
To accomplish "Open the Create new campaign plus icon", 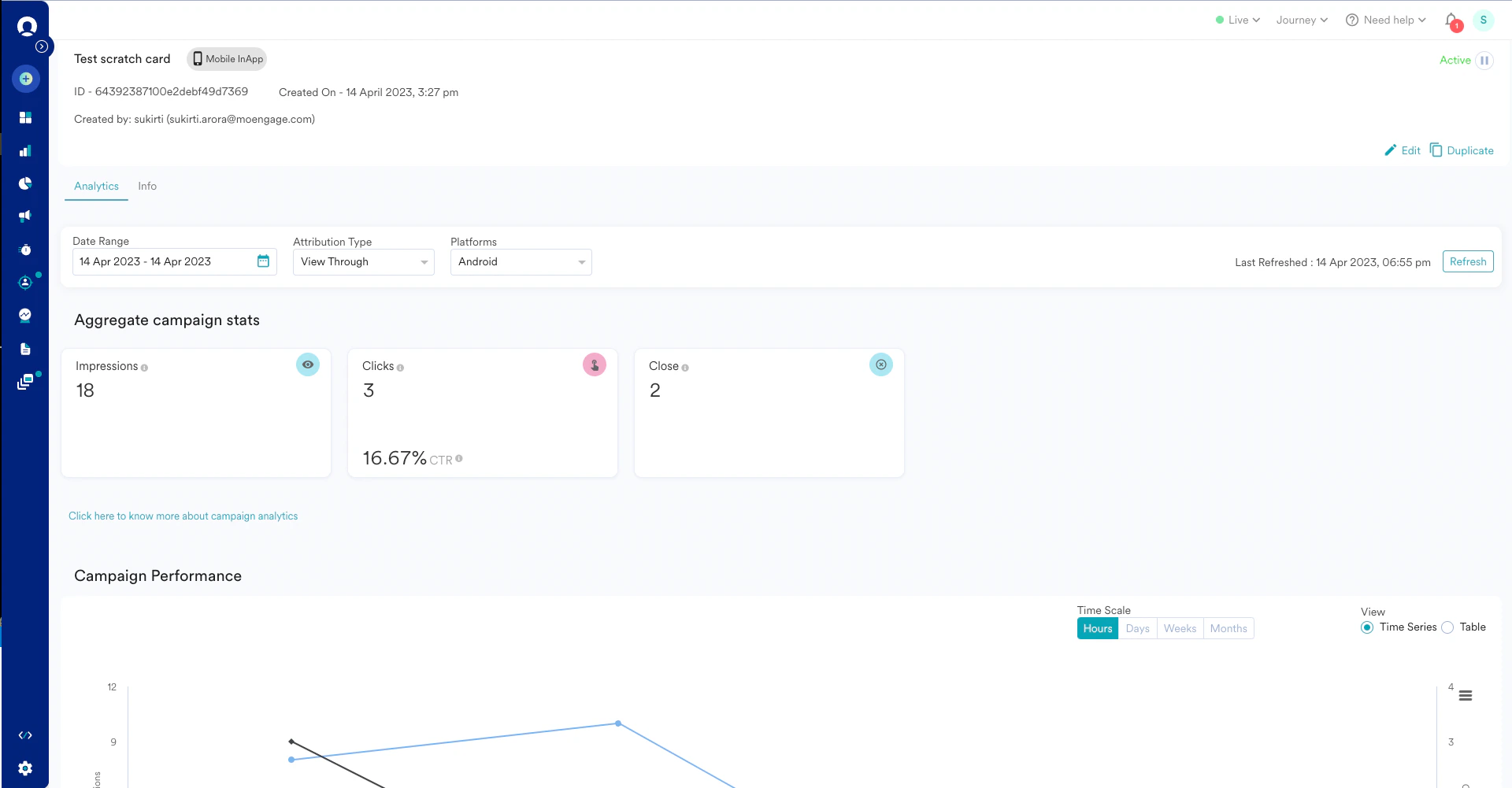I will pos(26,79).
